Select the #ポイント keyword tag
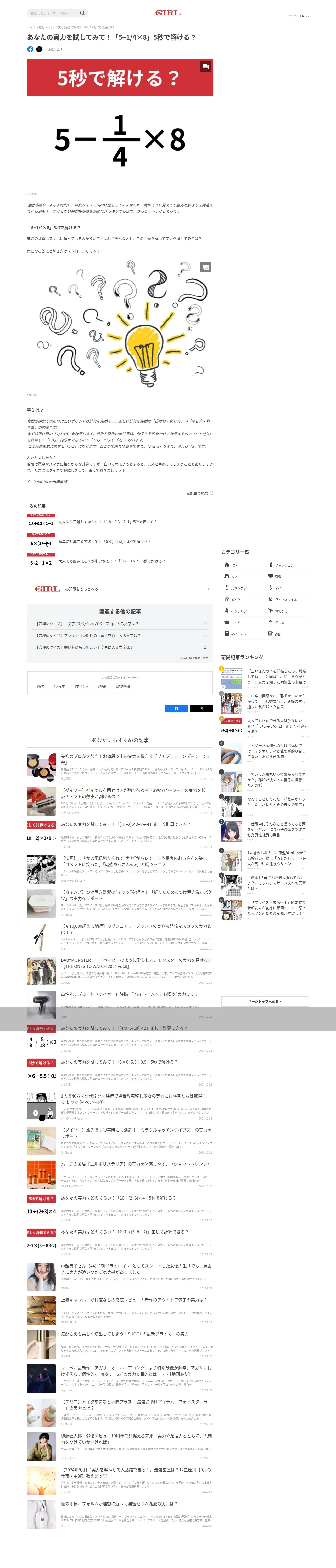This screenshot has height=1568, width=336. (81, 686)
